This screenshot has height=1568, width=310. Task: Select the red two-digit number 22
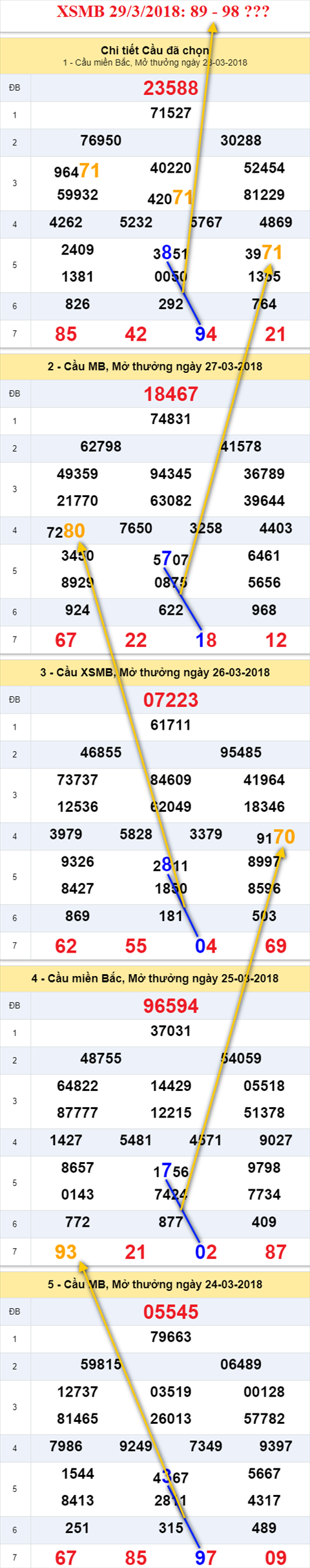[x=136, y=640]
